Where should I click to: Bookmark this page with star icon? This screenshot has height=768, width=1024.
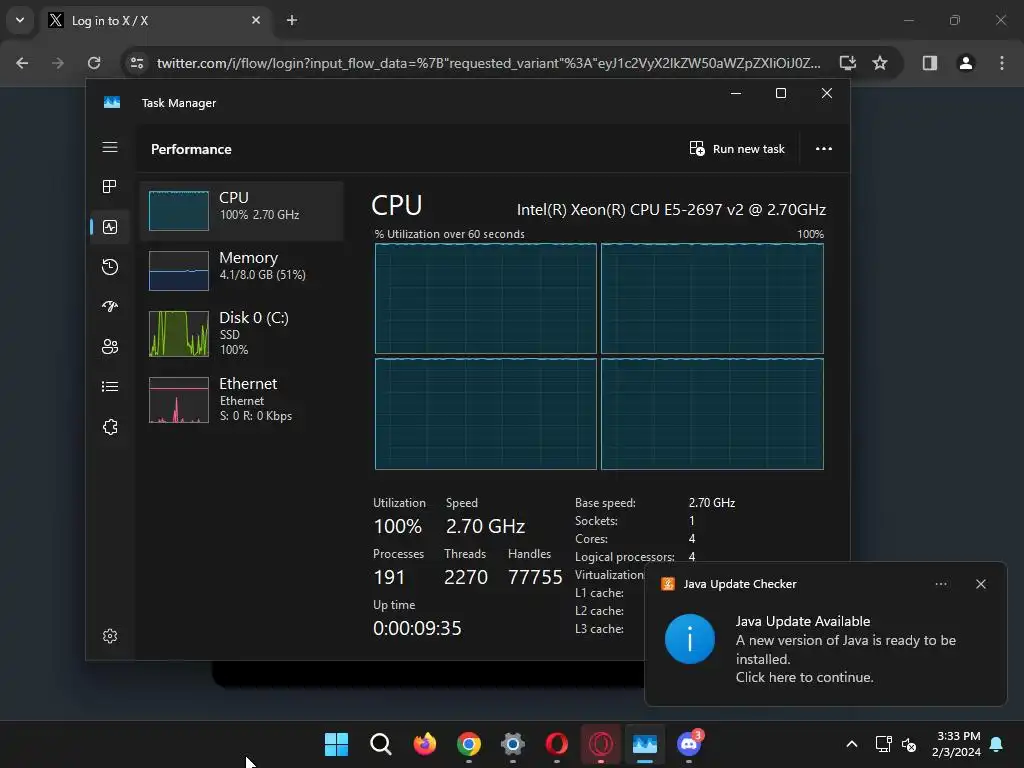point(880,63)
